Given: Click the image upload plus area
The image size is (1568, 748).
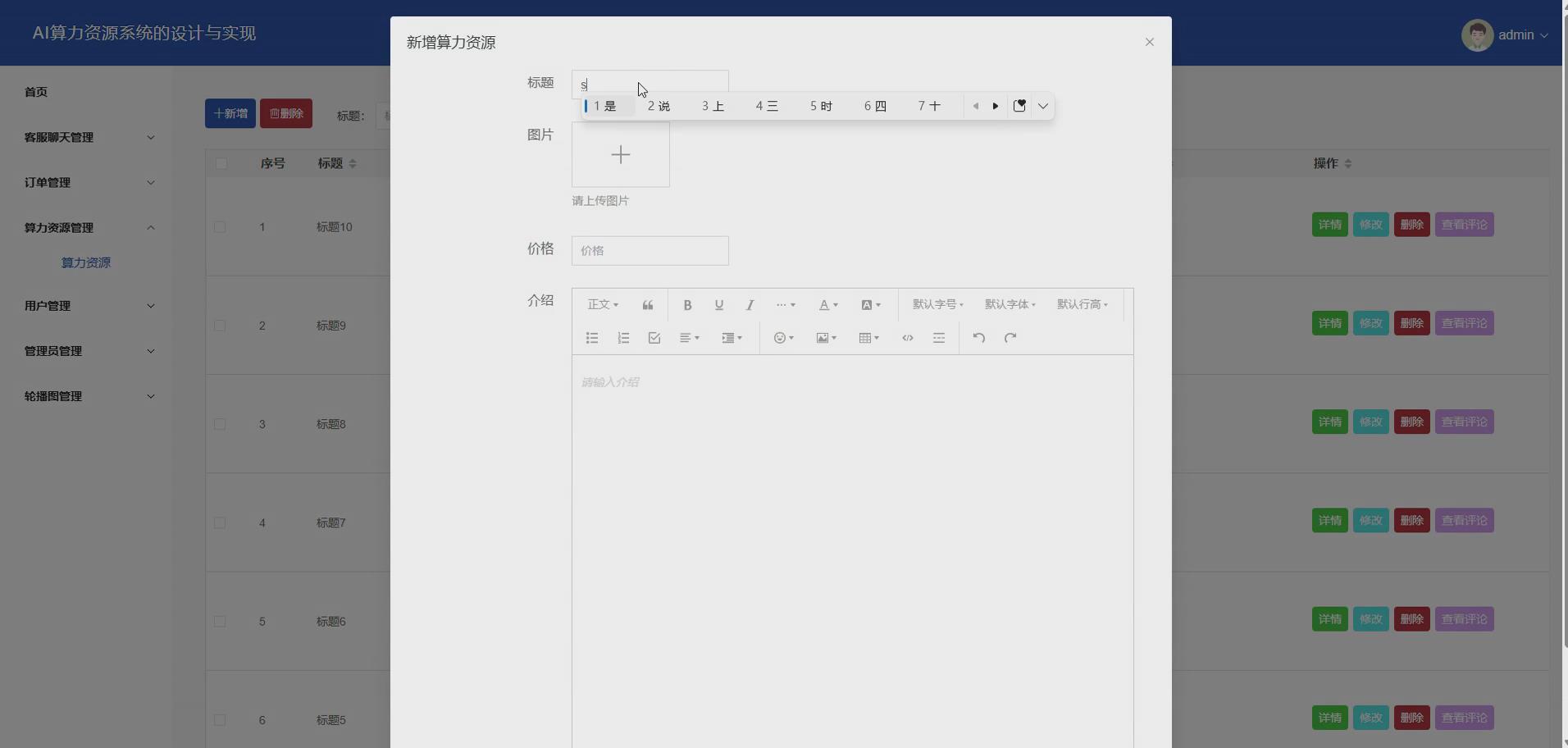Looking at the screenshot, I should point(621,154).
